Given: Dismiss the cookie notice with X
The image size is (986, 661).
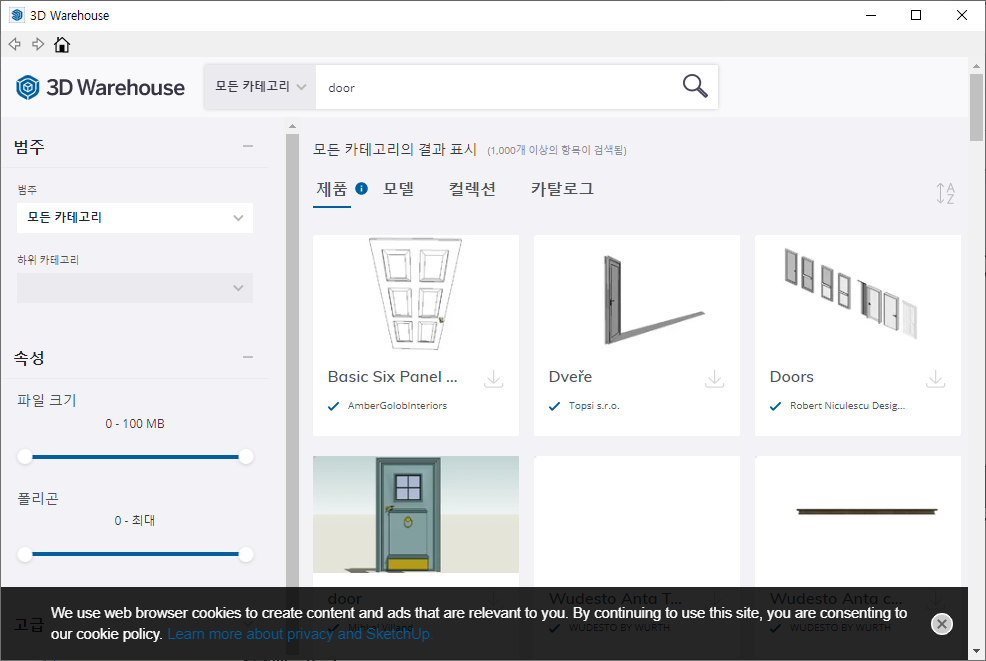Looking at the screenshot, I should tap(941, 624).
